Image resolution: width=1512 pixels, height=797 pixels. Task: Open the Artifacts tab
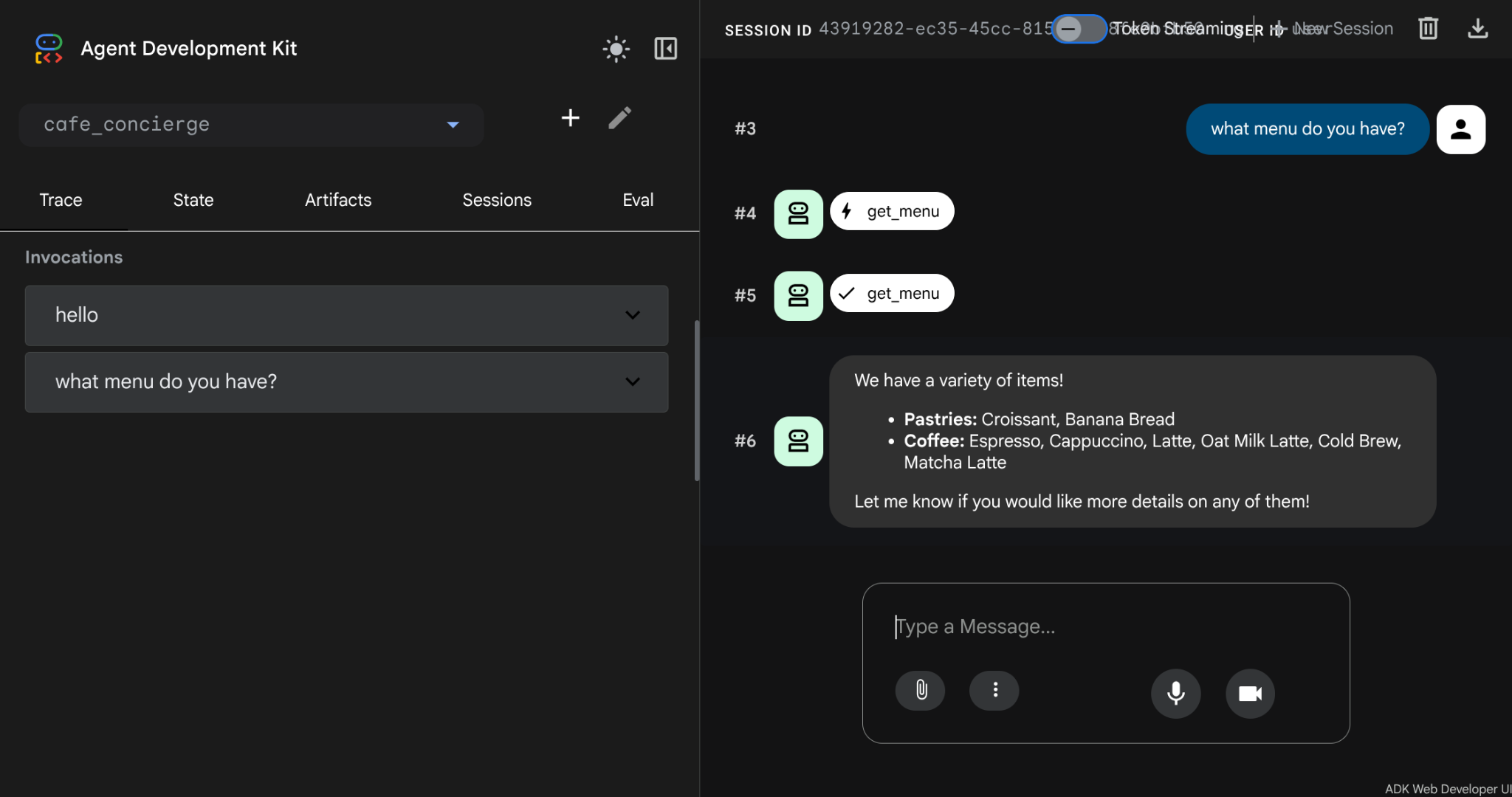(x=338, y=200)
